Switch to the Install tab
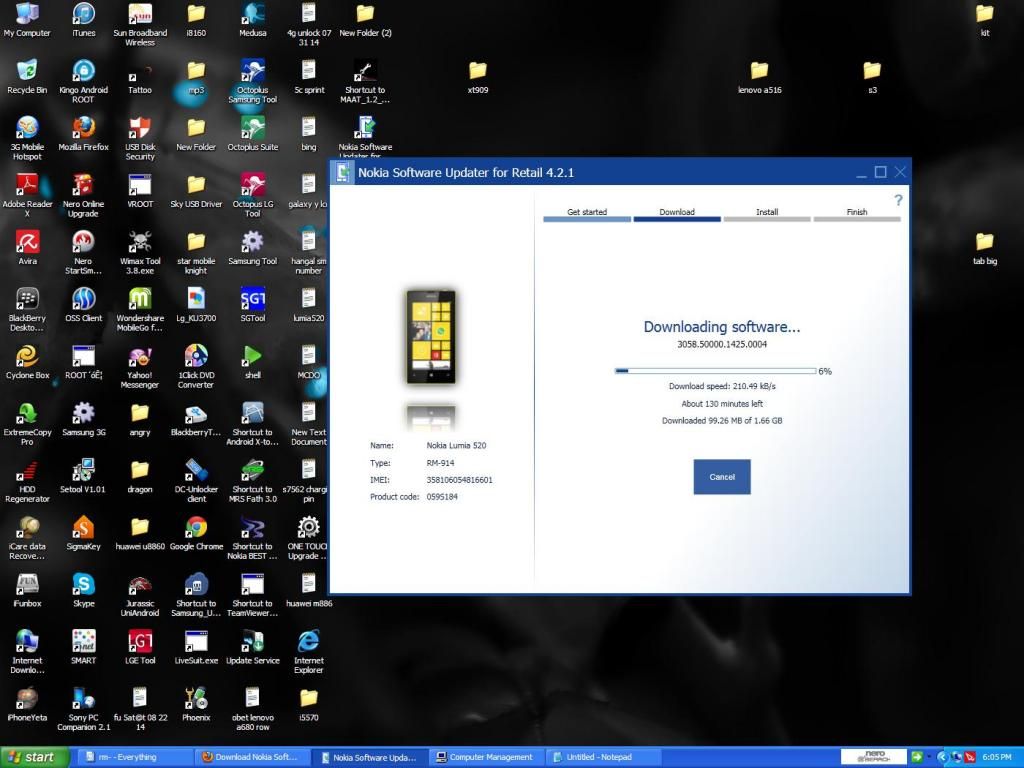 tap(766, 212)
